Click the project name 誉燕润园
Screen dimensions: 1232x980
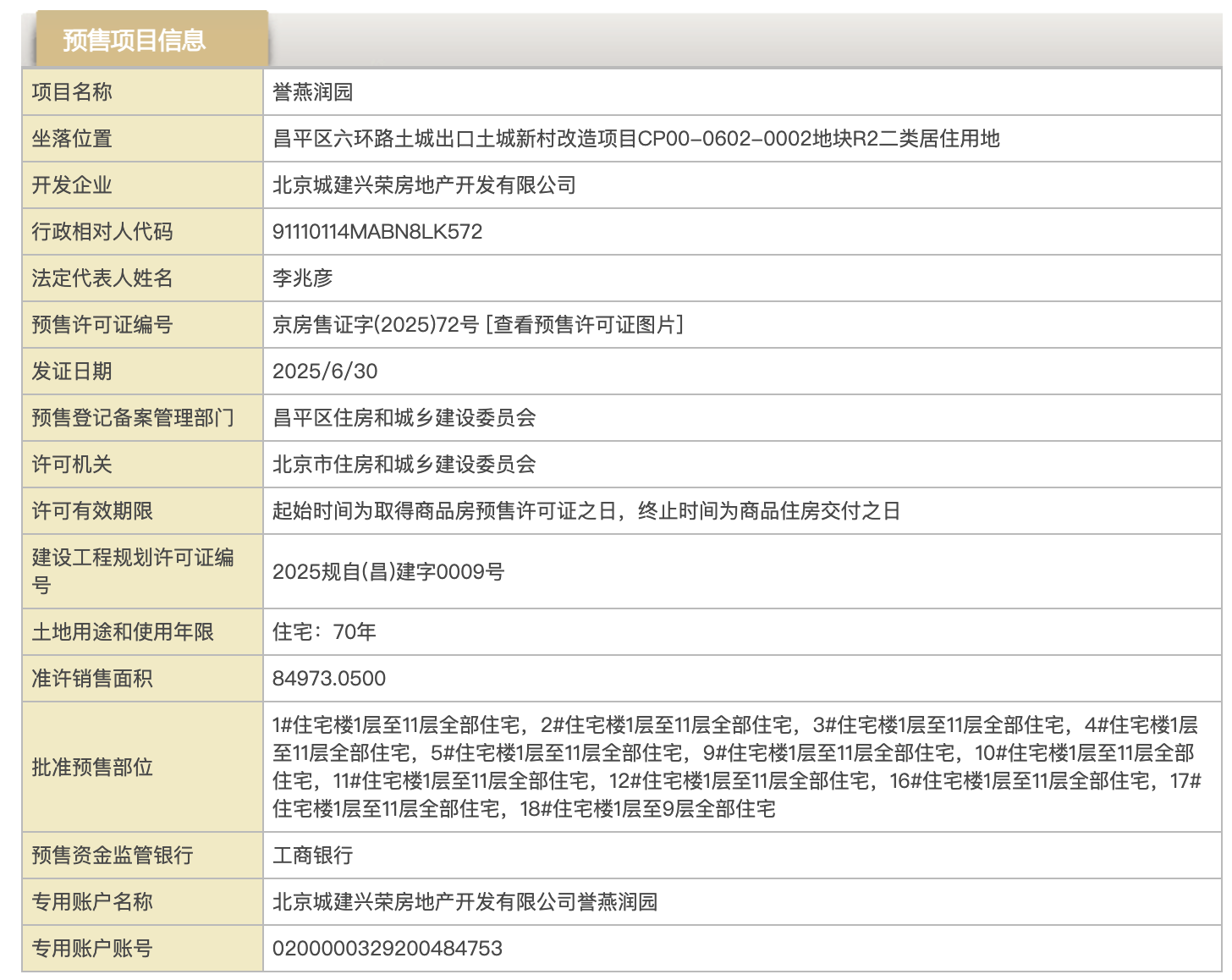pyautogui.click(x=312, y=92)
